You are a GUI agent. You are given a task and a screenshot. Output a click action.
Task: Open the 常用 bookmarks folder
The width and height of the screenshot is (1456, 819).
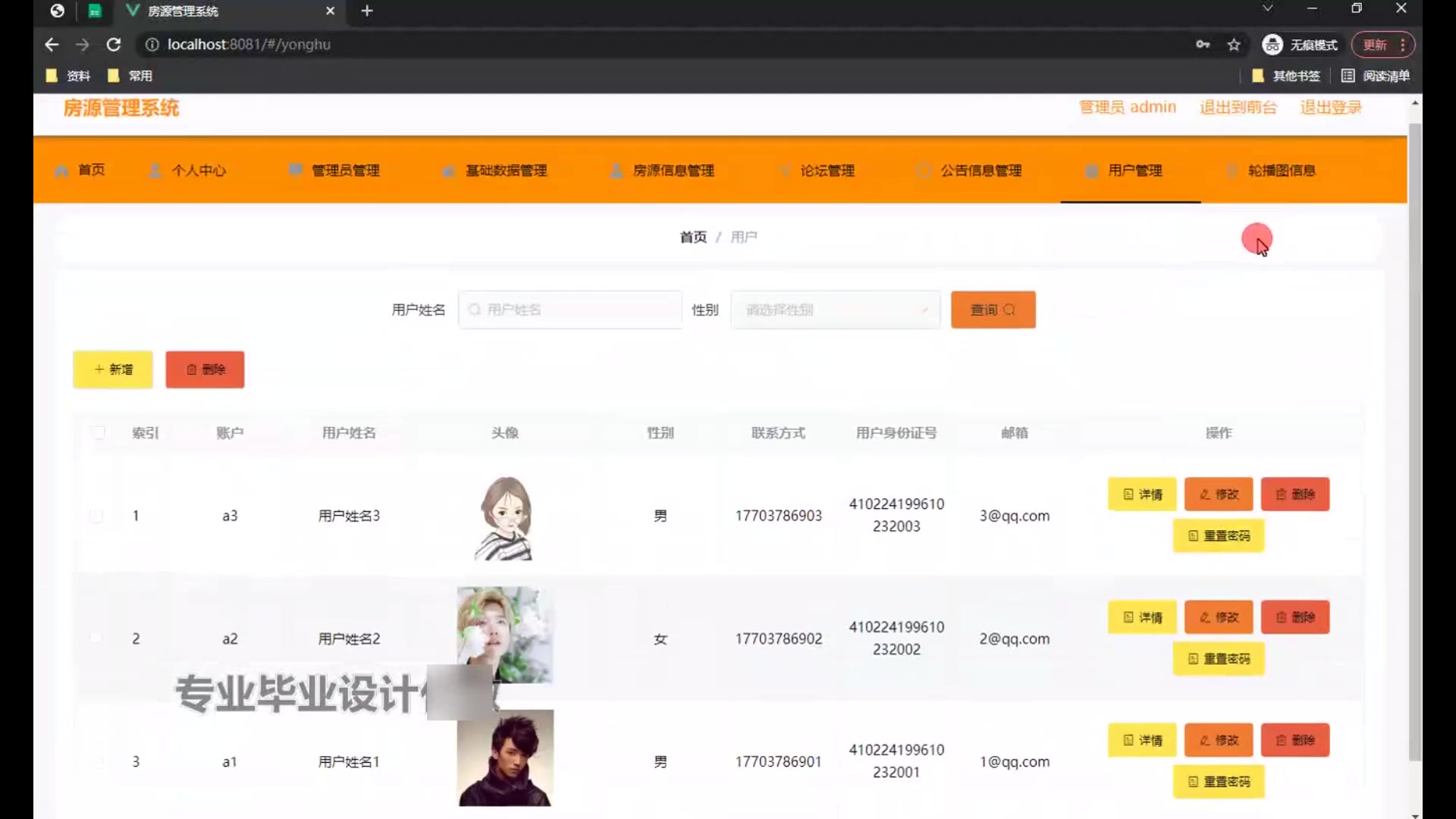130,76
